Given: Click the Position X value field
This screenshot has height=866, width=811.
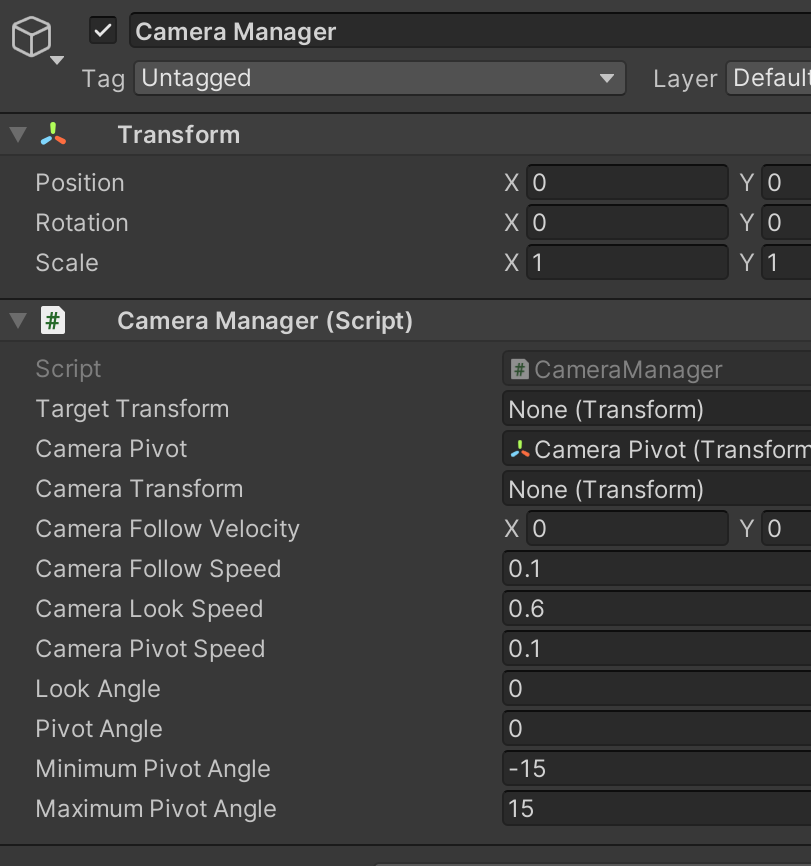Looking at the screenshot, I should pos(627,183).
